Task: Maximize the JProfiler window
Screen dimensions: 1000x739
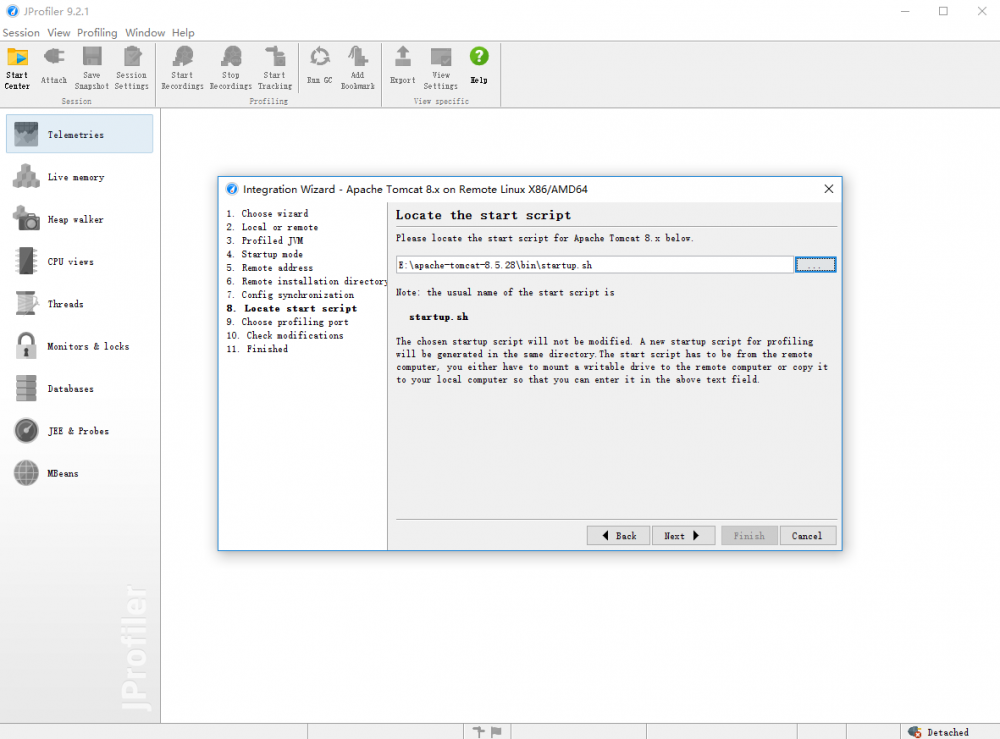Action: pos(943,11)
